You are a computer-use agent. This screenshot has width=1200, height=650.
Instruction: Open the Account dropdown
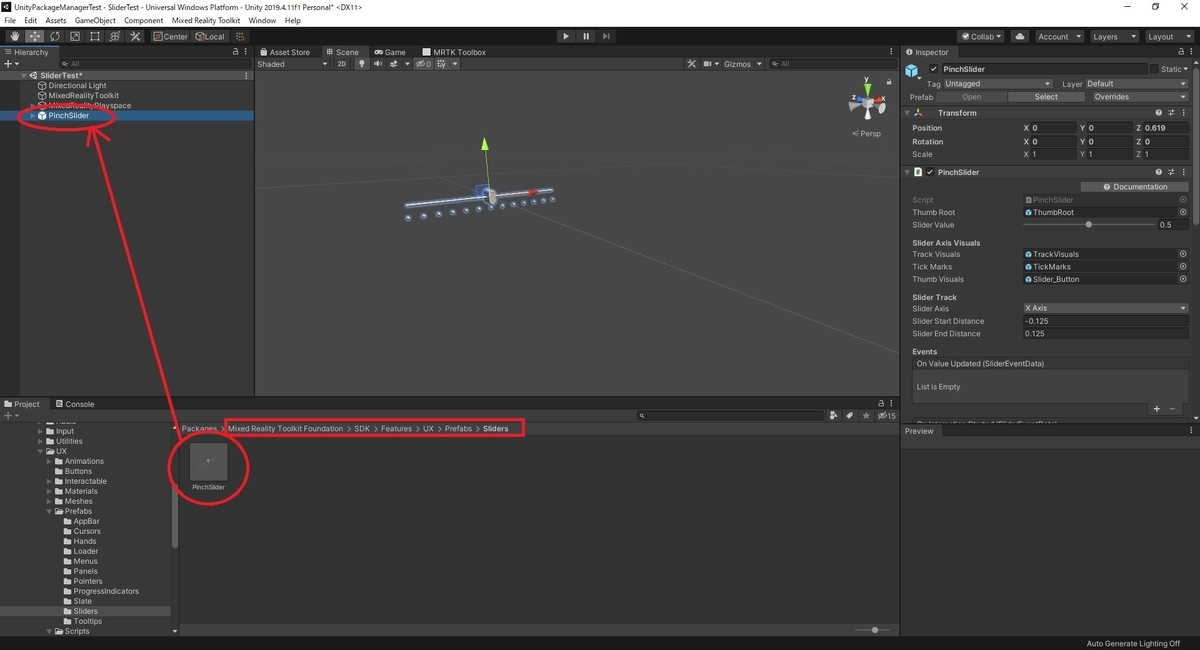(x=1058, y=37)
